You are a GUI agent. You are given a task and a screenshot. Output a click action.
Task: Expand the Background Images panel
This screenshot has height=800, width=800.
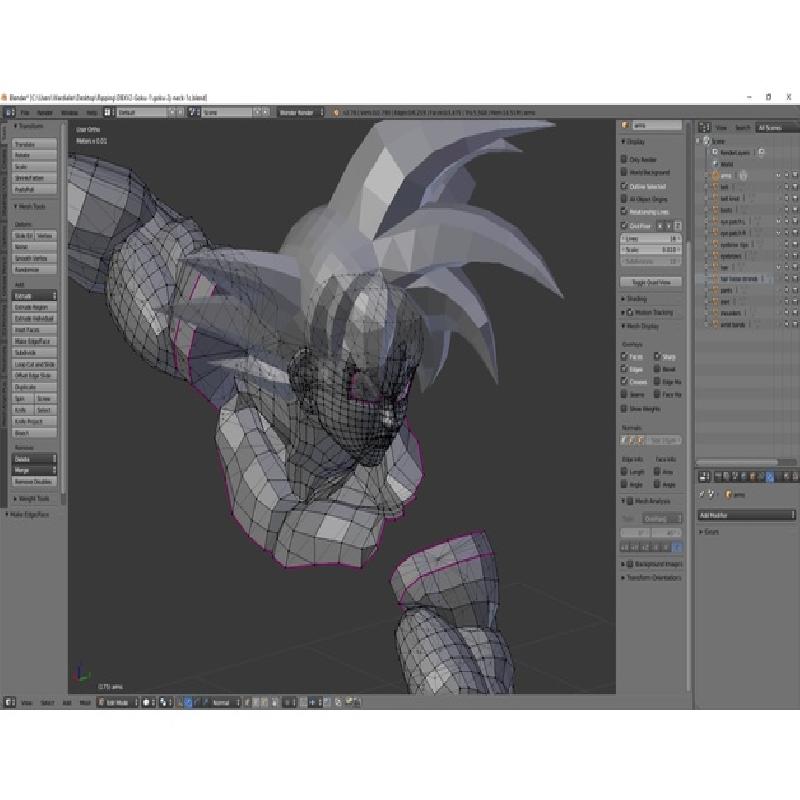point(652,564)
